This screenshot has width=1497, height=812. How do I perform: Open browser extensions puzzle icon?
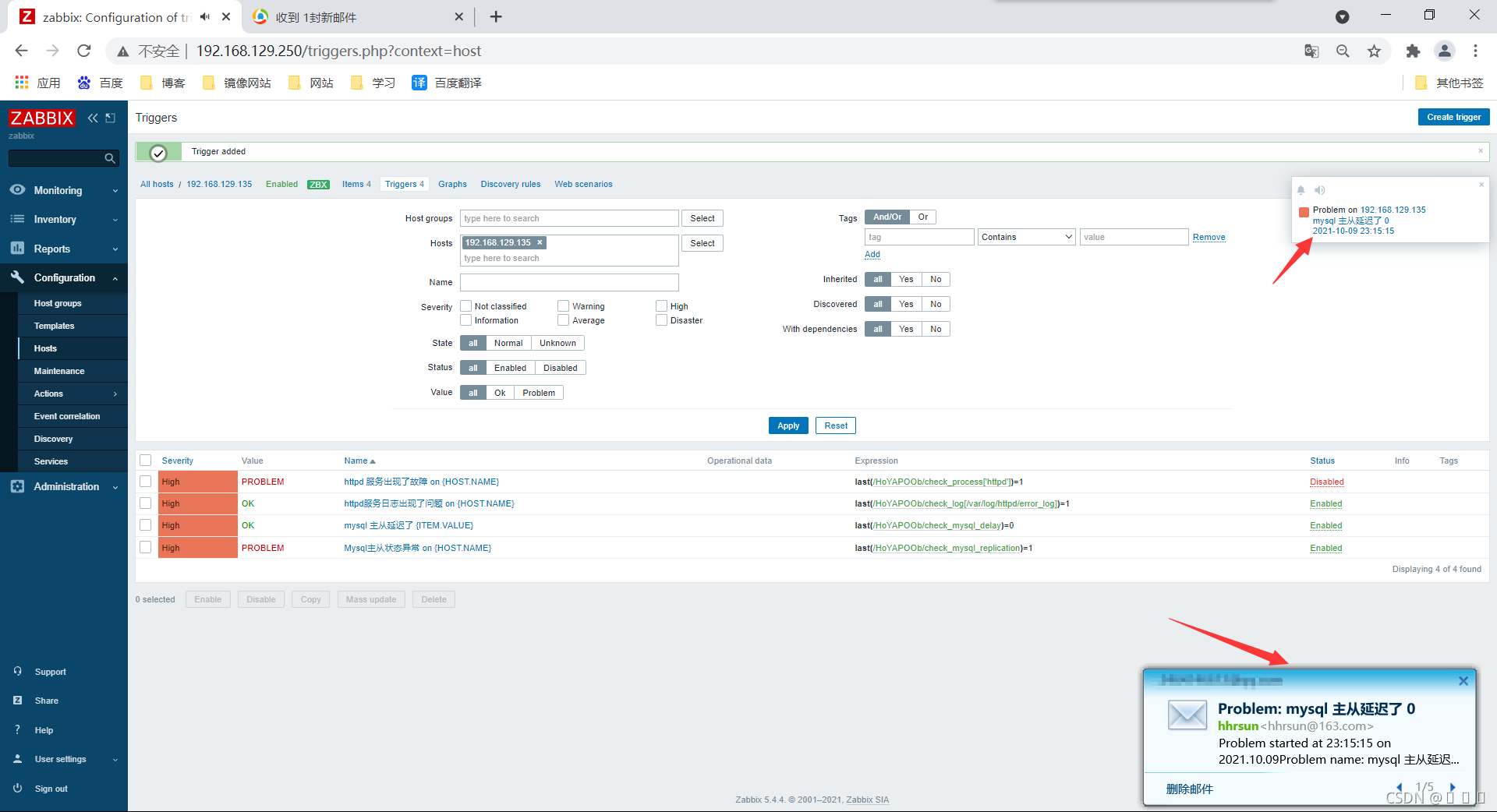point(1413,51)
